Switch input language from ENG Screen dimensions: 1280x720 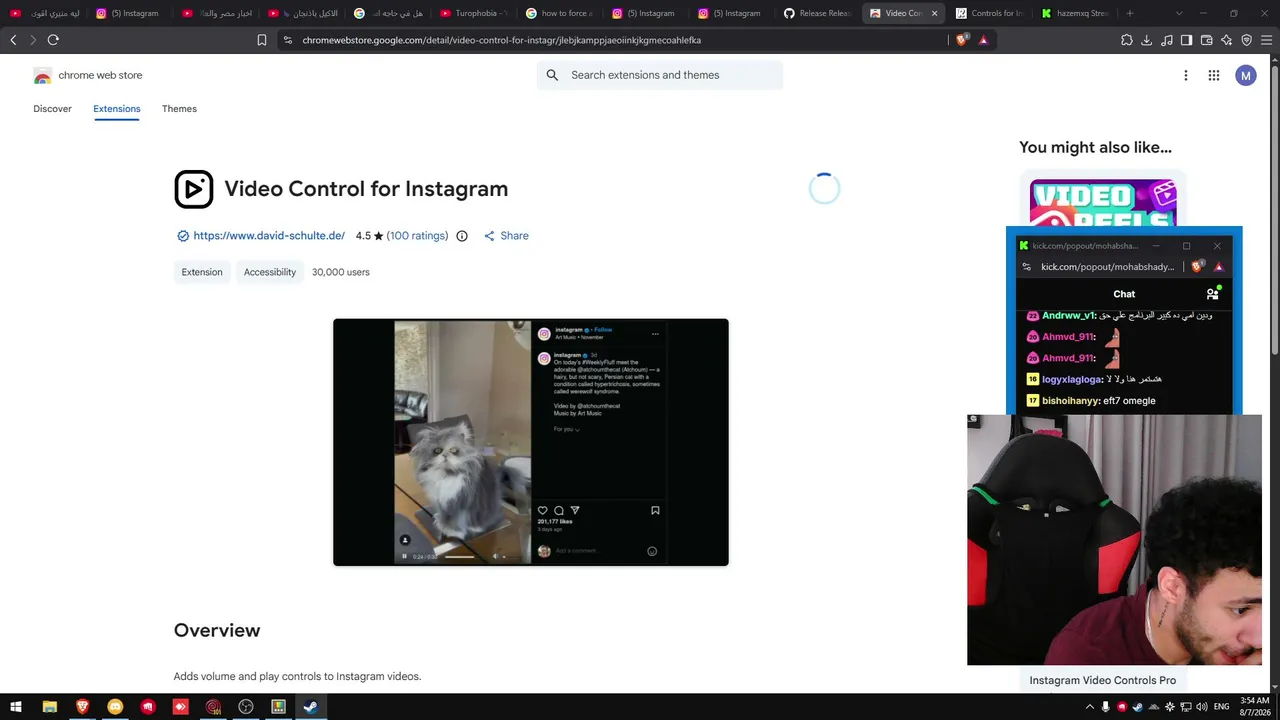pyautogui.click(x=1221, y=707)
